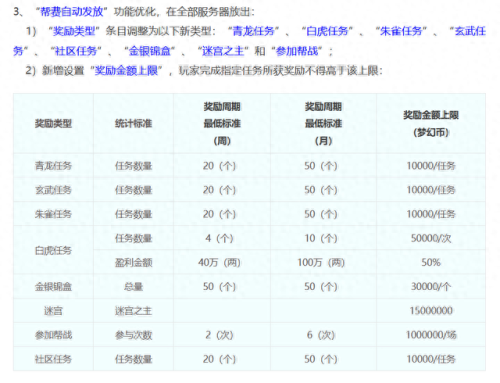This screenshot has width=500, height=383.
Task: Click the "盈利金额" cell
Action: click(133, 262)
